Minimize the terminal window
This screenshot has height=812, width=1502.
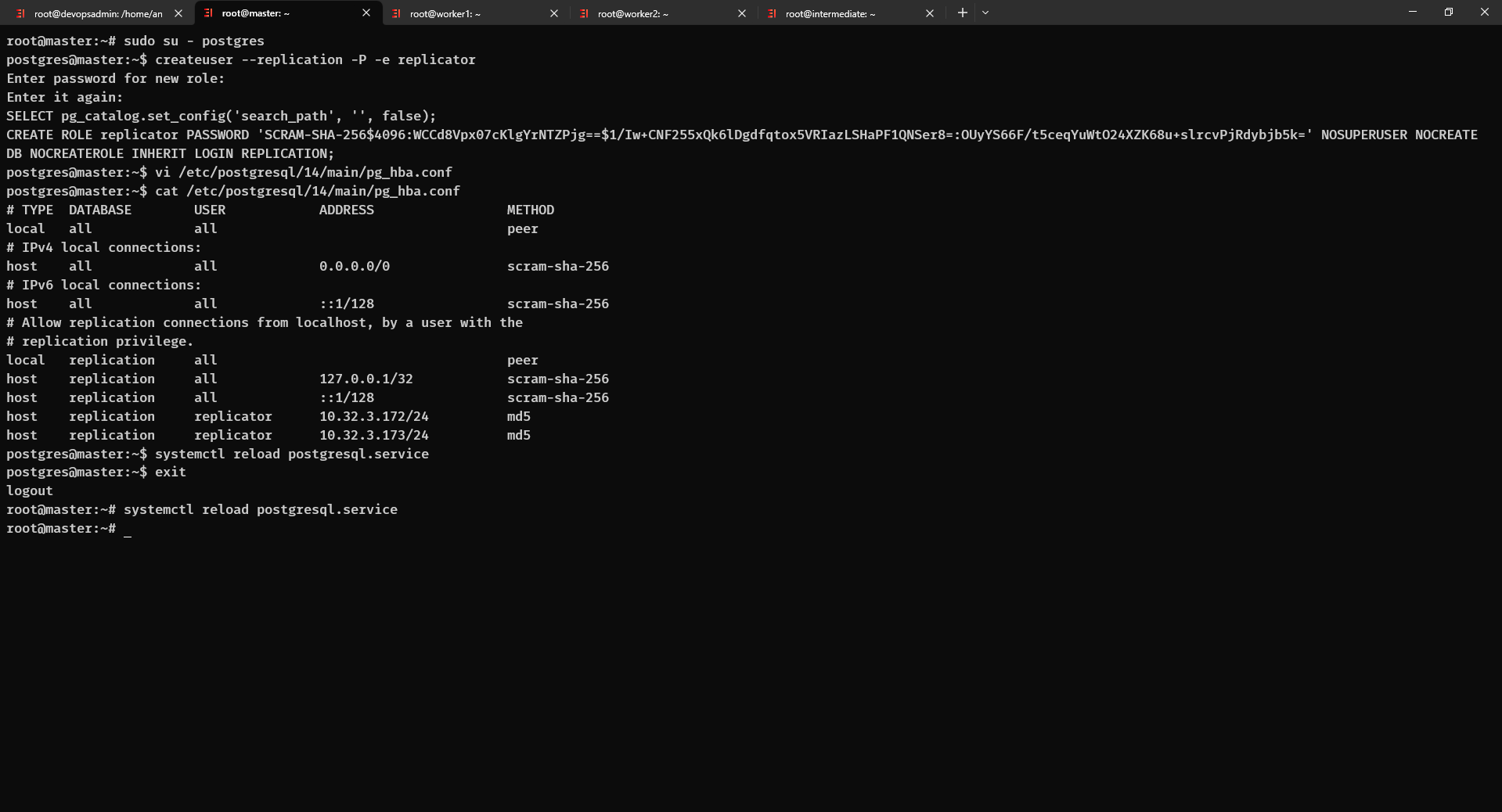click(x=1413, y=12)
